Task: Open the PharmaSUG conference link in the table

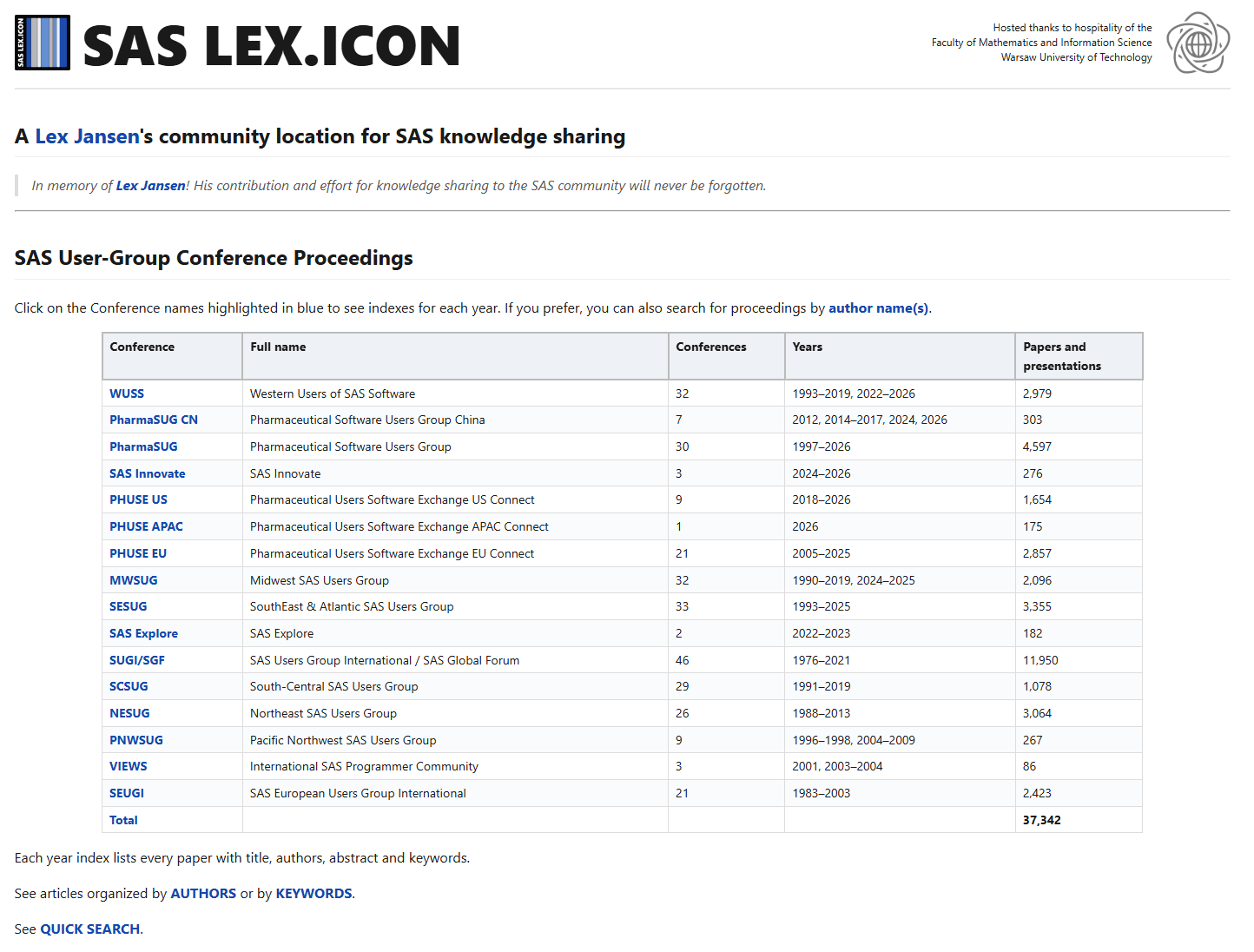Action: point(143,446)
